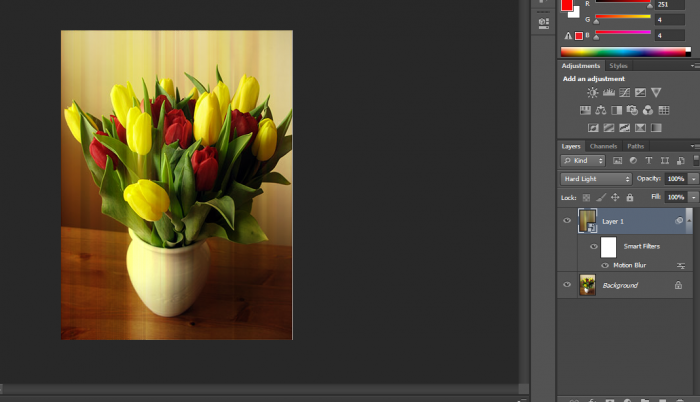Open Motion Blur filter blending options
700x402 pixels.
[x=681, y=266]
